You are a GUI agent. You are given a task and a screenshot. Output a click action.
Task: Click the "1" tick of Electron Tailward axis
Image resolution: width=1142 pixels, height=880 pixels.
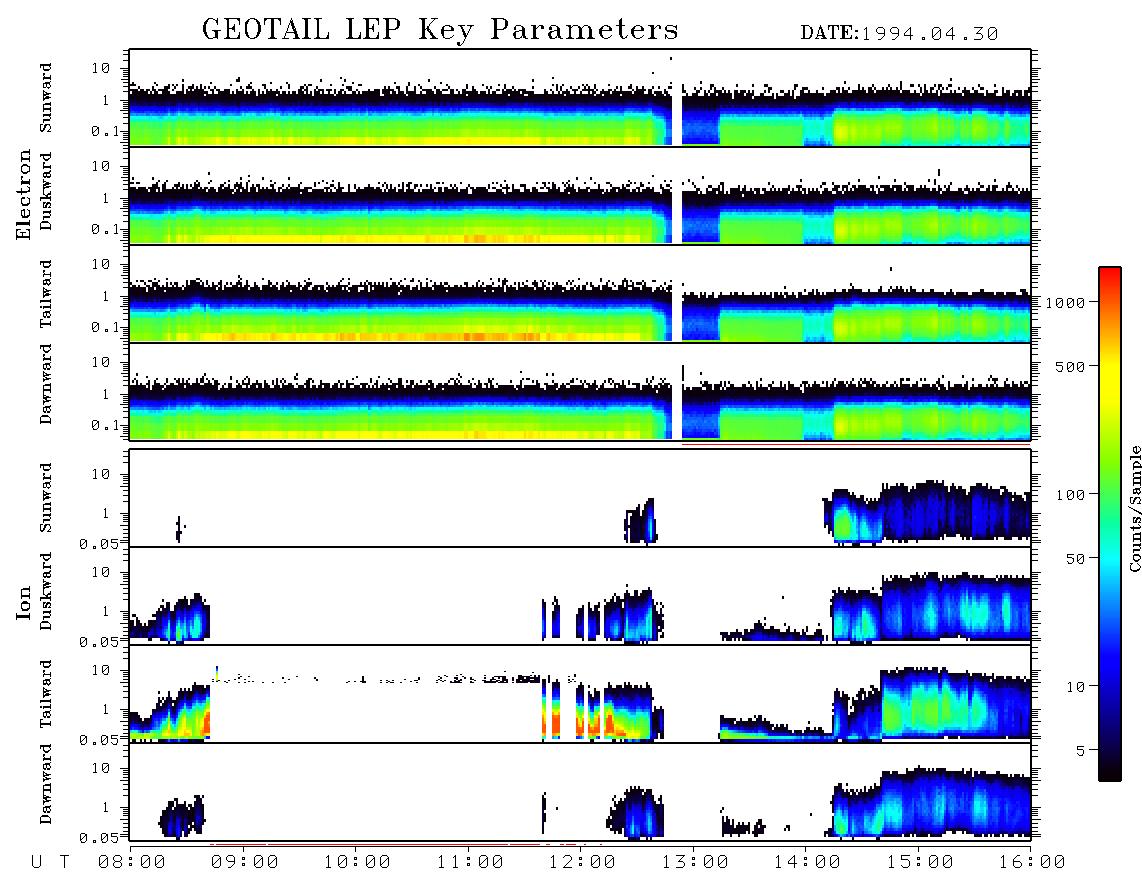pos(106,296)
